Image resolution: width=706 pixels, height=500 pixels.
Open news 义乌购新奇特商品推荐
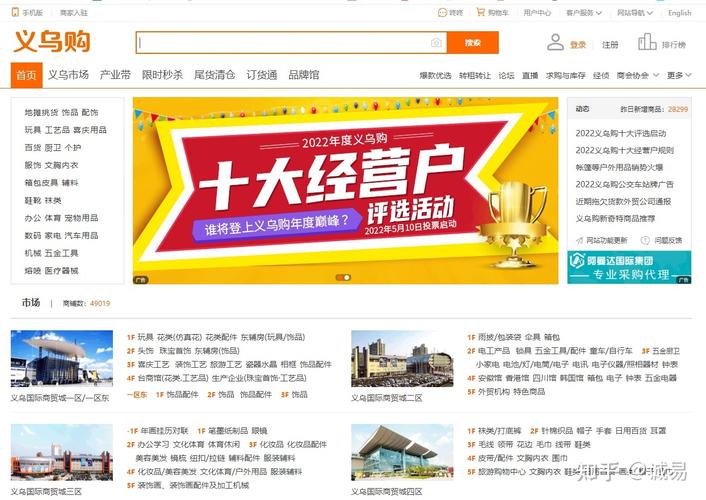click(615, 218)
